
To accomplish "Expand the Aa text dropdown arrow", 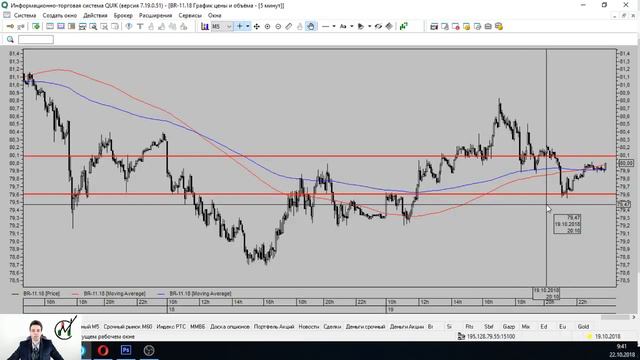I will [x=351, y=27].
